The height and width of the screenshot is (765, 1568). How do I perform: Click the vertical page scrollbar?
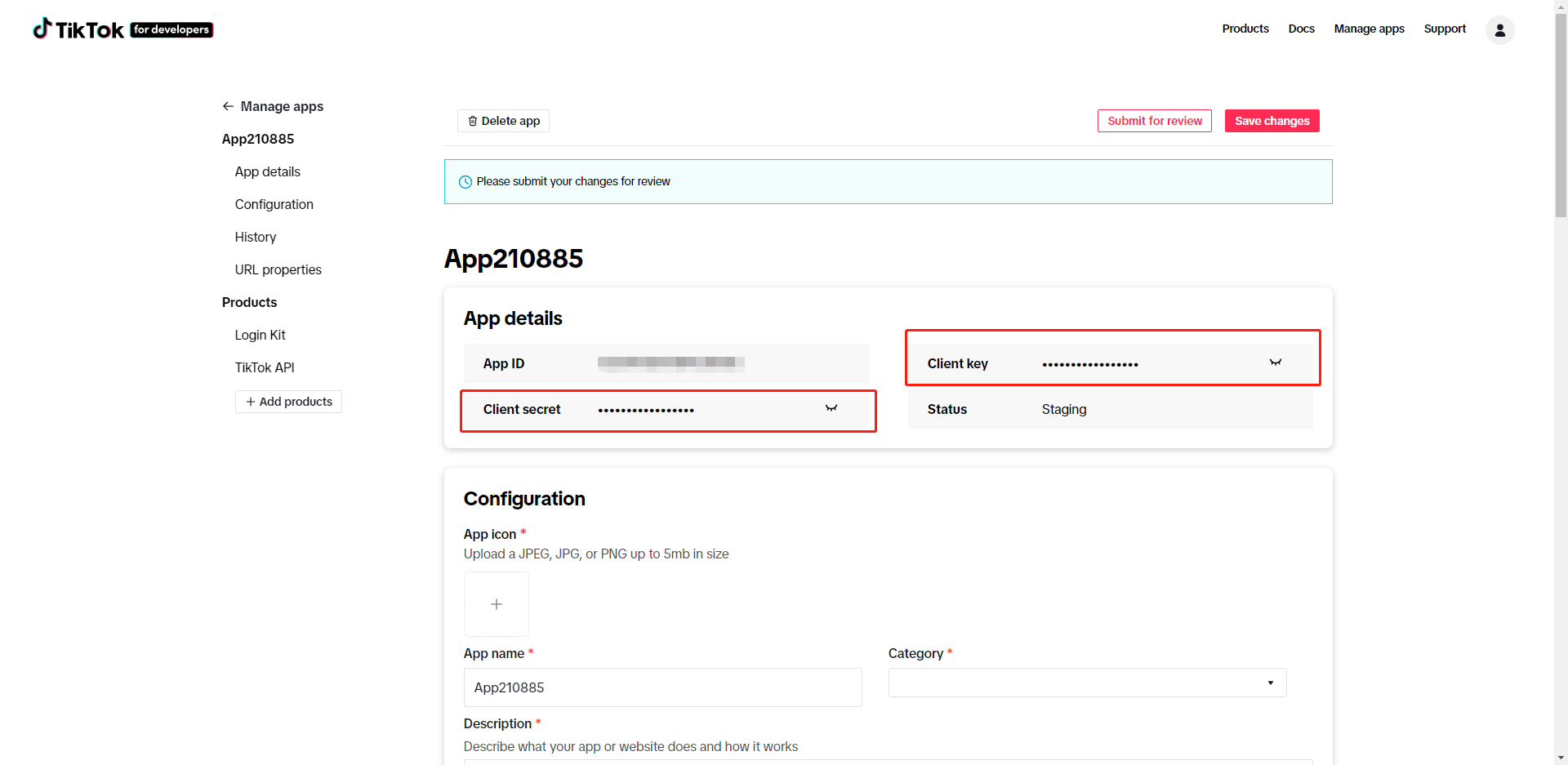pos(1561,114)
